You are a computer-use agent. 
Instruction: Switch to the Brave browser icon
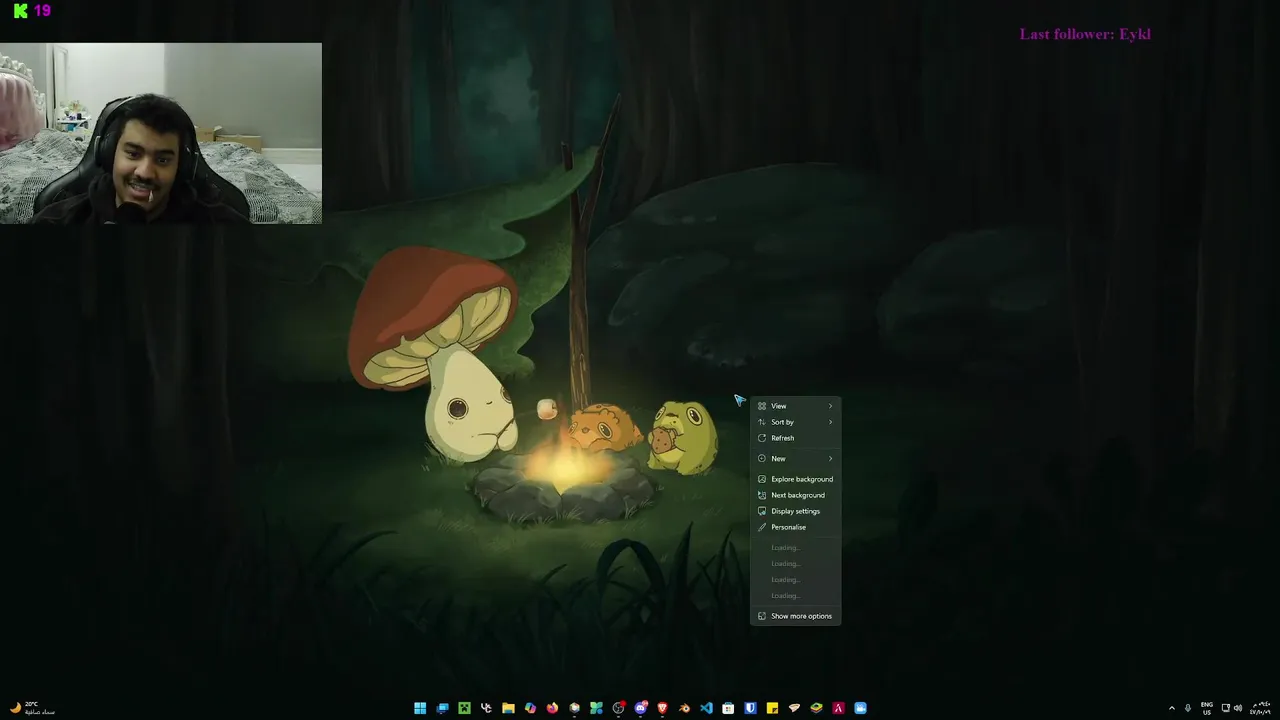click(662, 708)
